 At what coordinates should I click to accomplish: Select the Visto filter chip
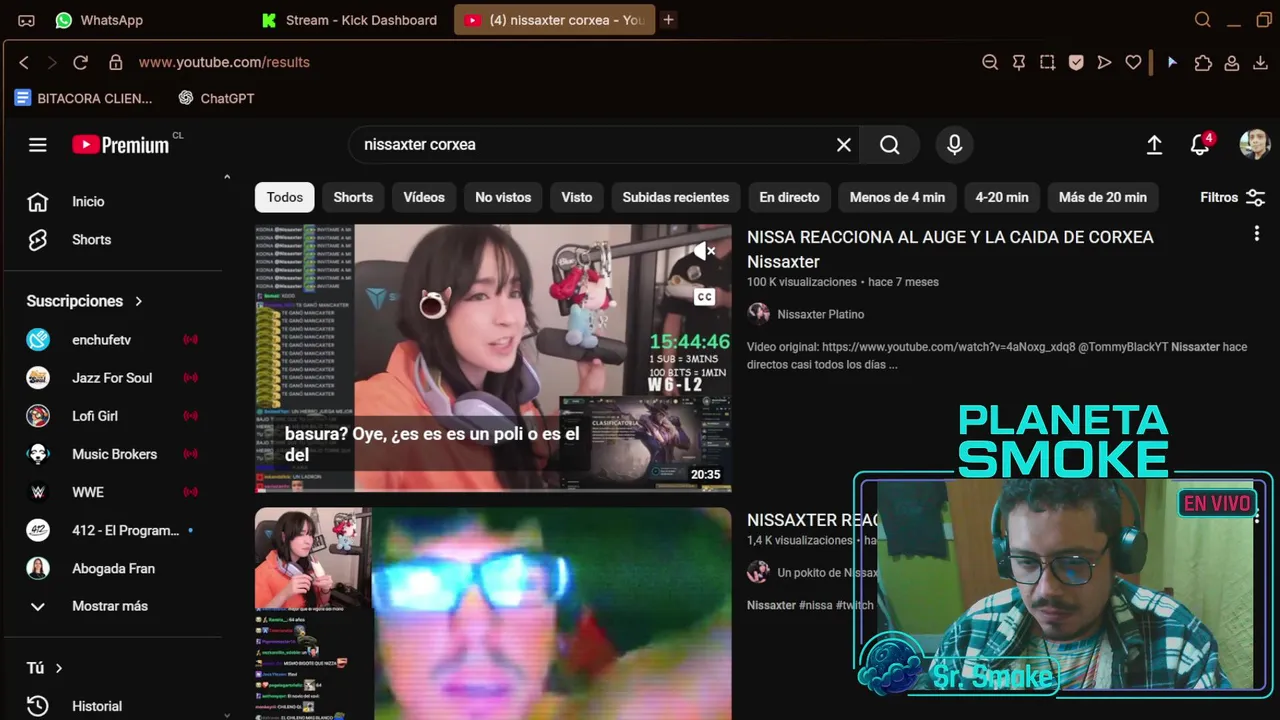[x=577, y=197]
